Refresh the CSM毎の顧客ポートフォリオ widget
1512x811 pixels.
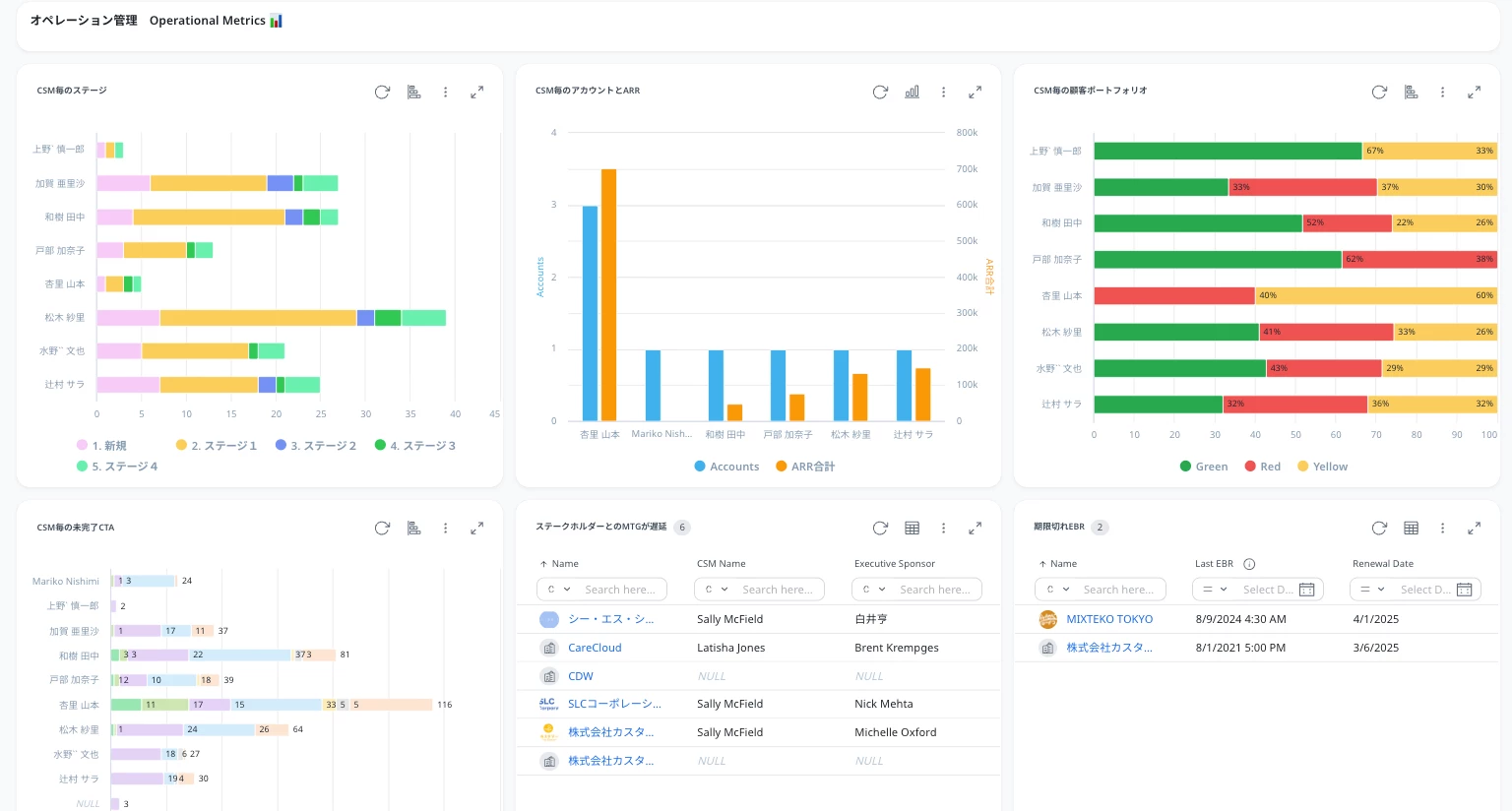1379,92
